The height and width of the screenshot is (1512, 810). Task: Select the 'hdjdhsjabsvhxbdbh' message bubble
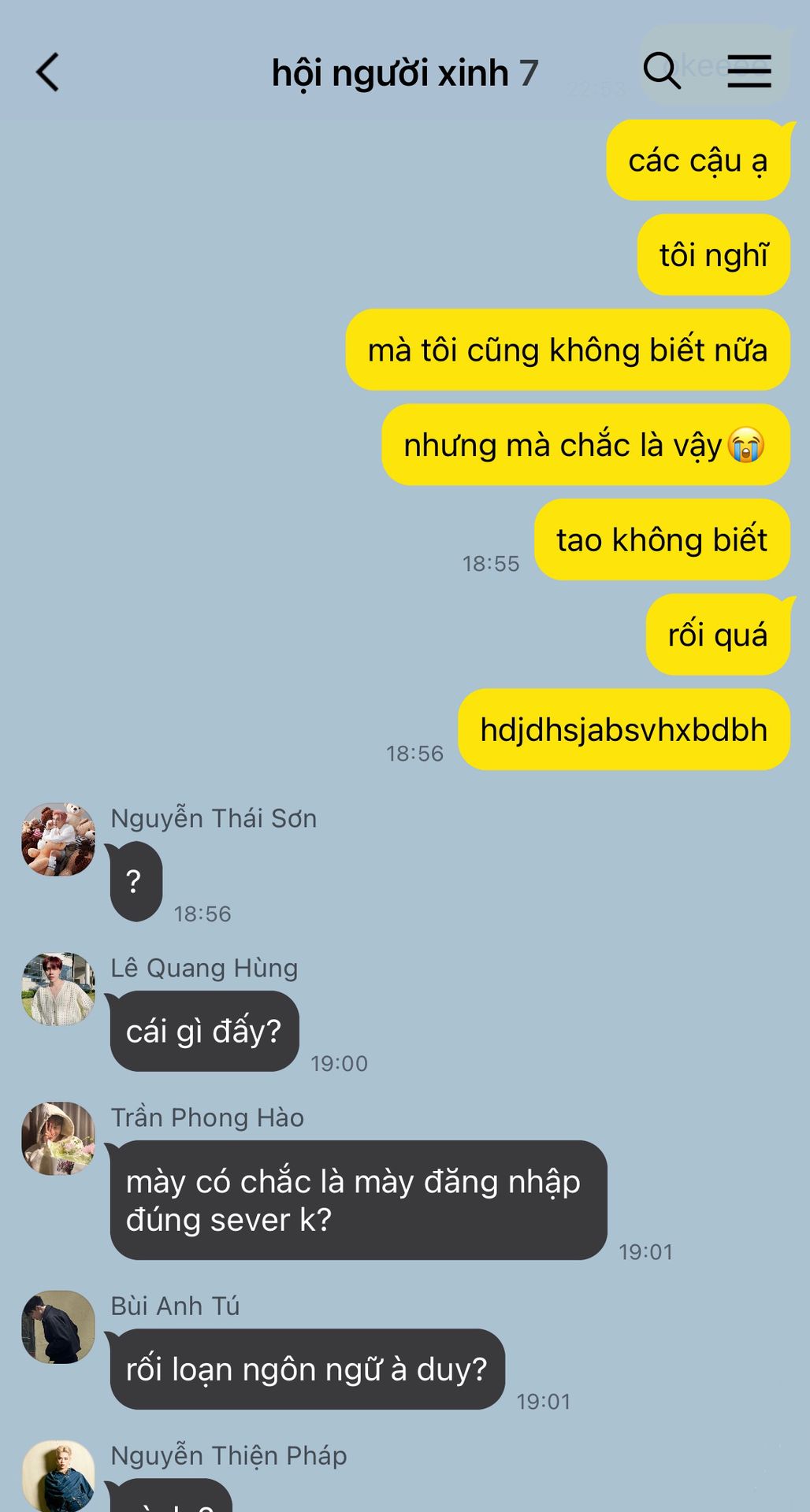(624, 730)
